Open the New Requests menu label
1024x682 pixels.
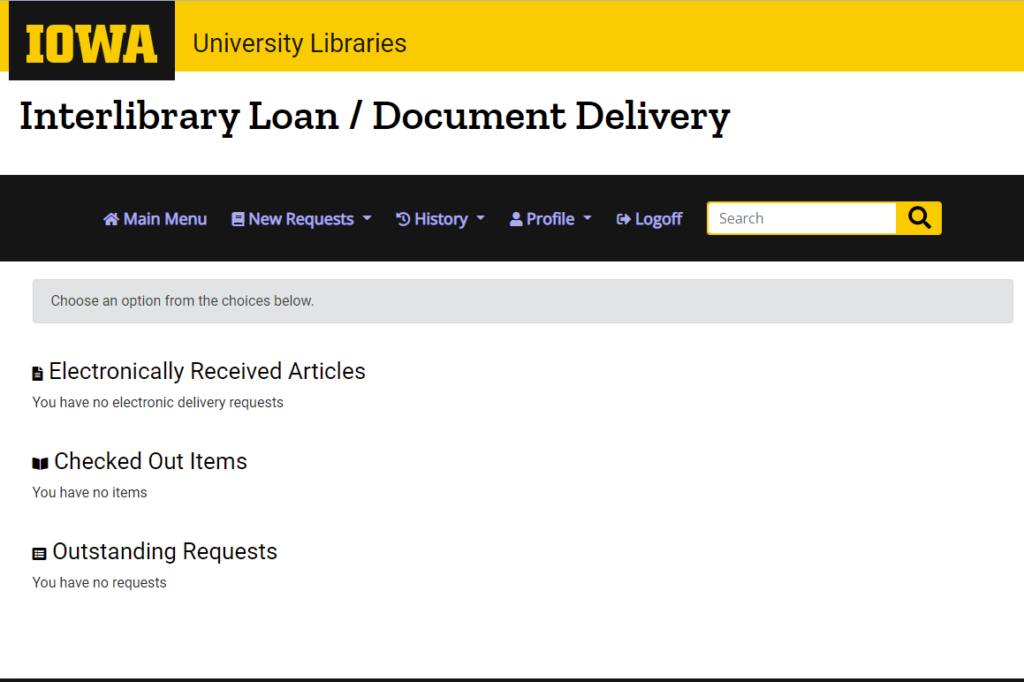tap(301, 219)
